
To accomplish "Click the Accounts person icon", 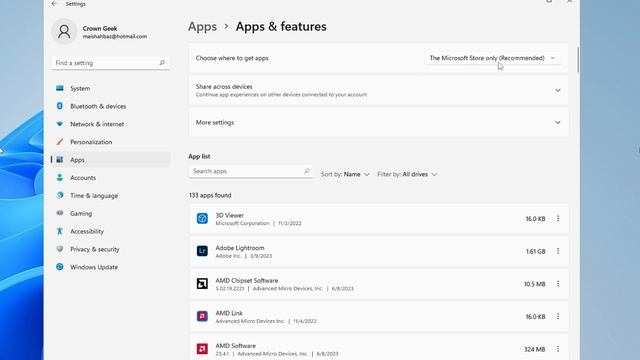I will click(x=60, y=178).
